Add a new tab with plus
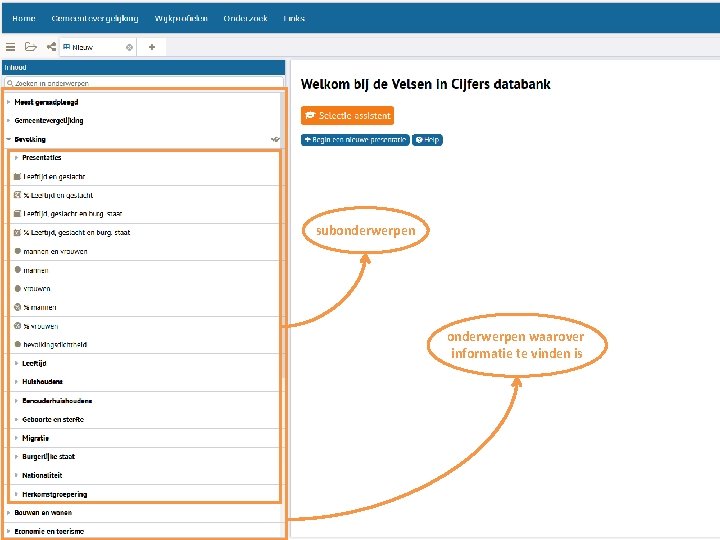 pyautogui.click(x=152, y=47)
